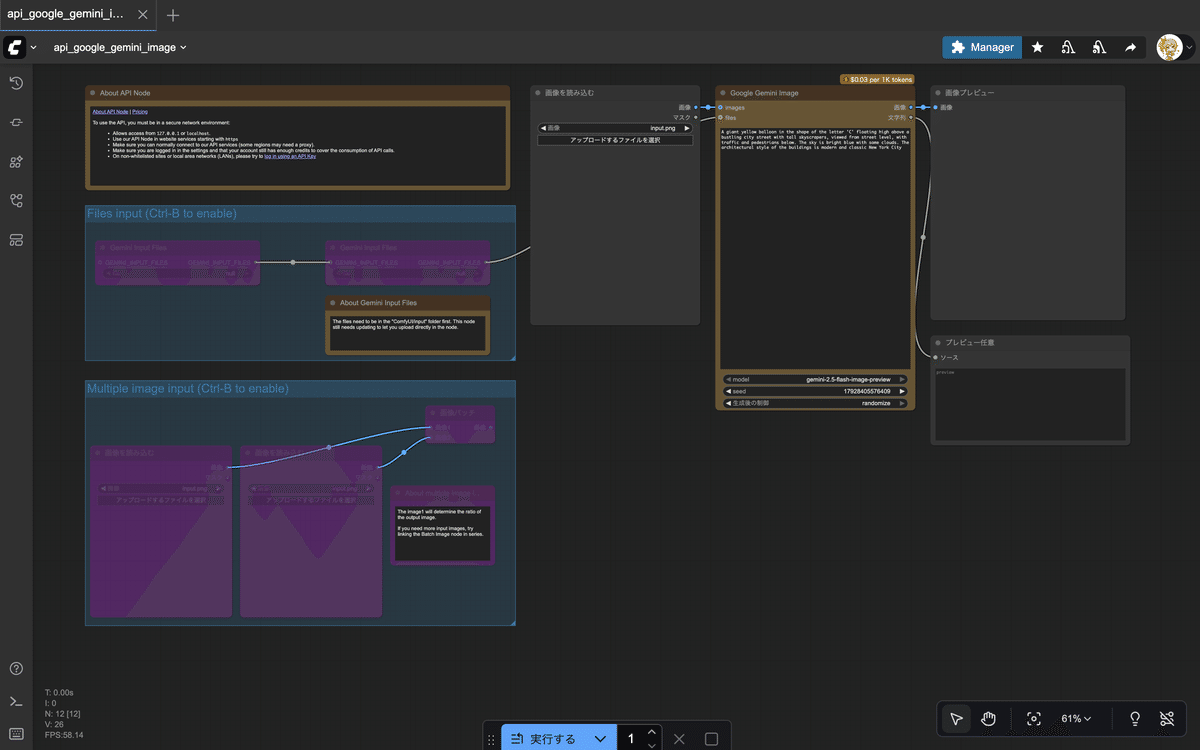Image resolution: width=1200 pixels, height=750 pixels.
Task: Open the Manager button
Action: (x=982, y=47)
